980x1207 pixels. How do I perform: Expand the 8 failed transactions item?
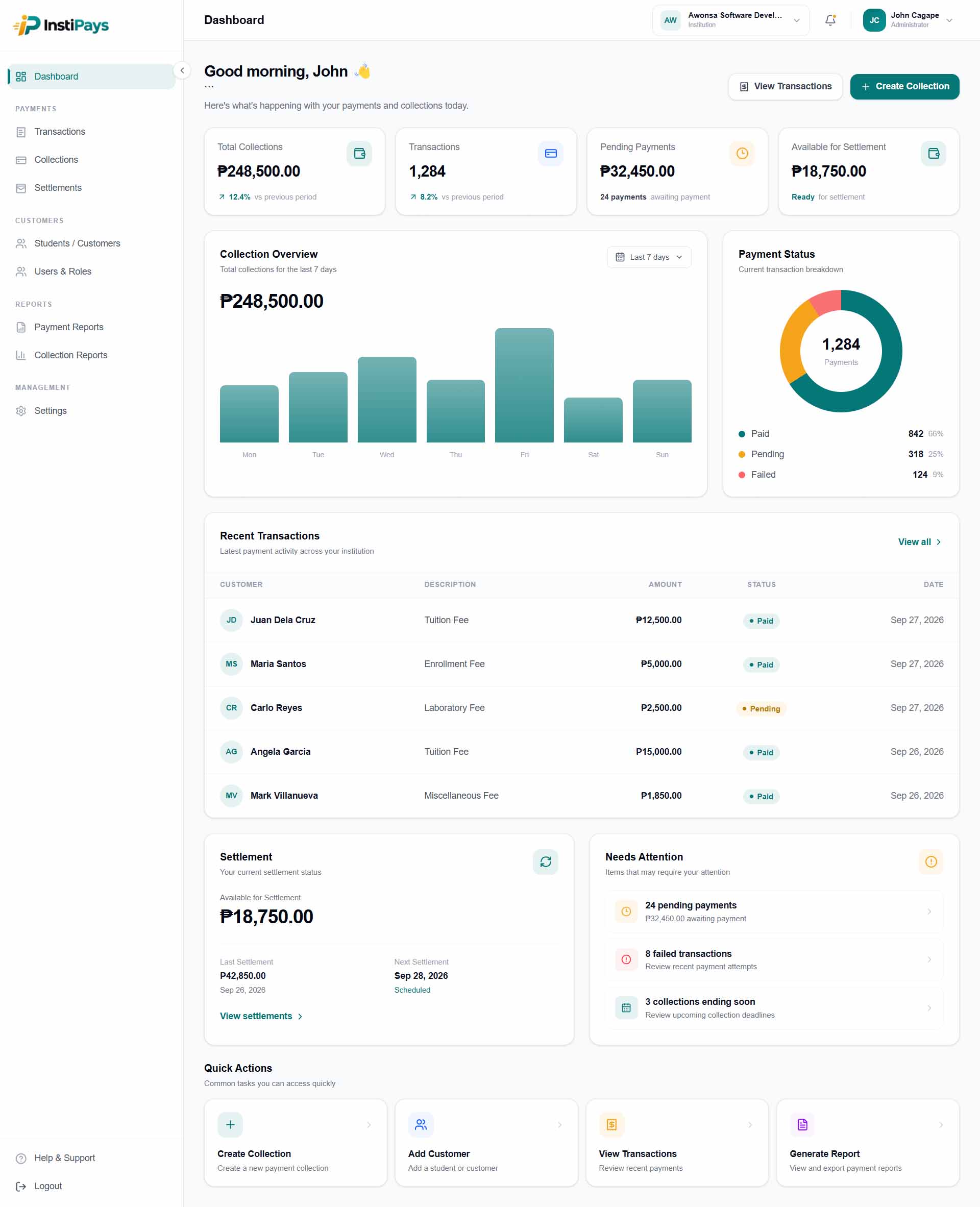pyautogui.click(x=774, y=959)
